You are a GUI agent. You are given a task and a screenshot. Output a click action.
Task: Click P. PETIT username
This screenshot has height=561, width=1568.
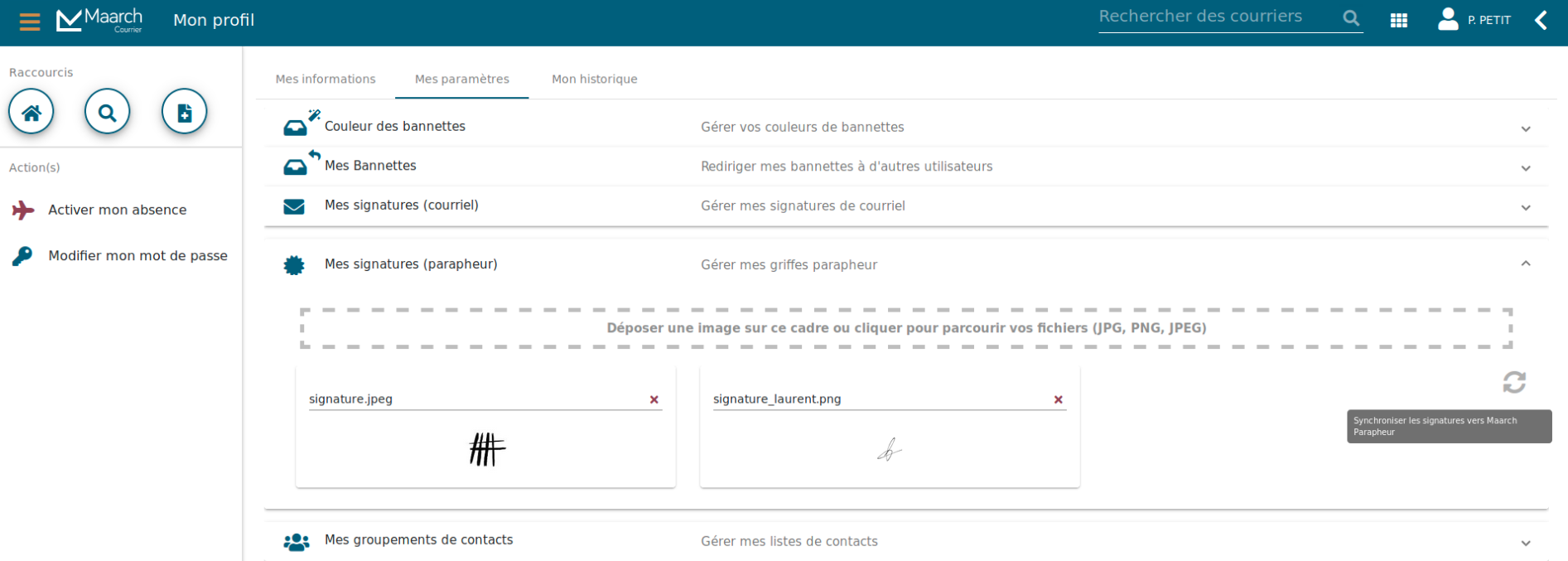pos(1489,21)
